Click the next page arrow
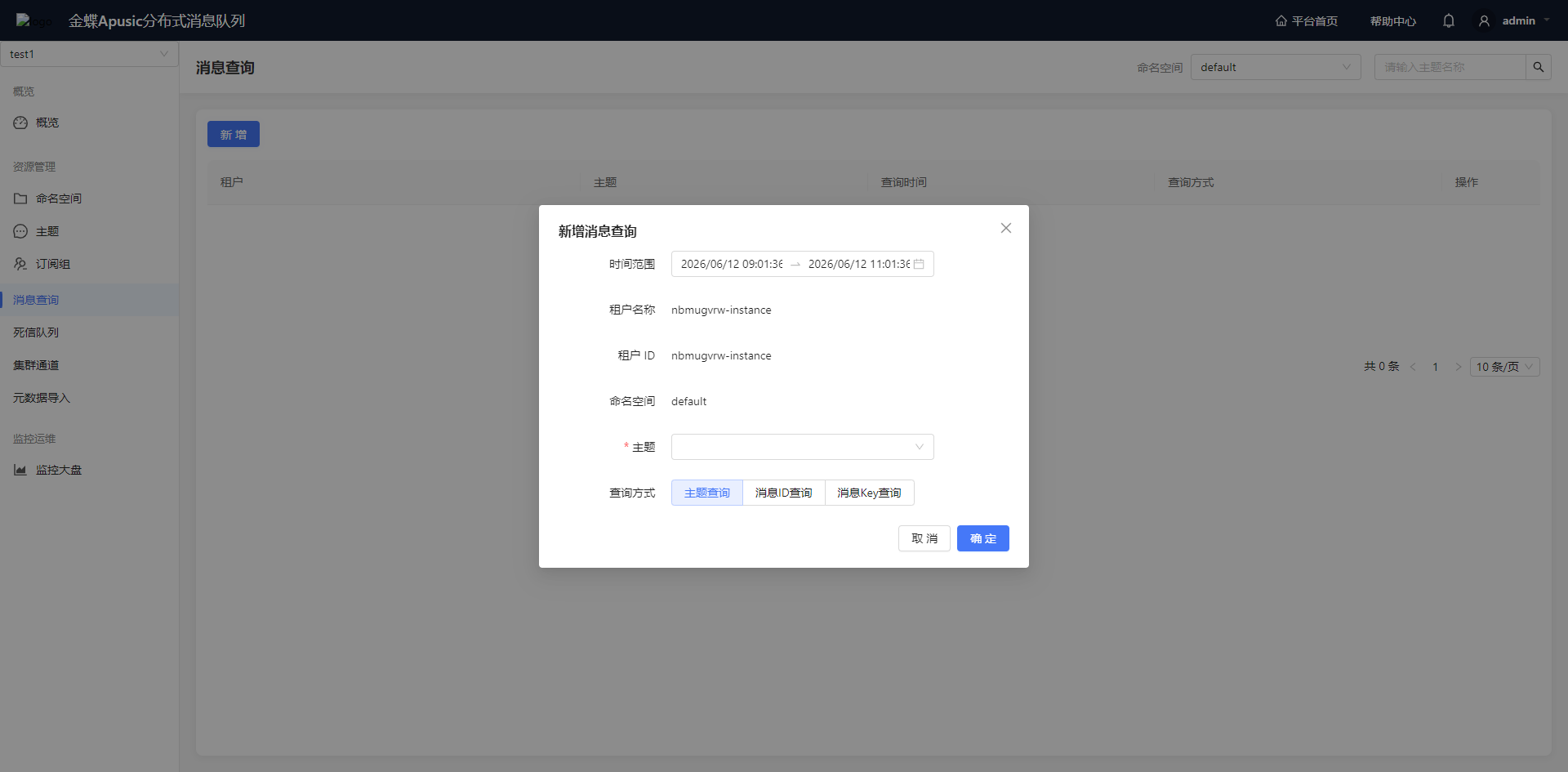The height and width of the screenshot is (772, 1568). tap(1458, 367)
